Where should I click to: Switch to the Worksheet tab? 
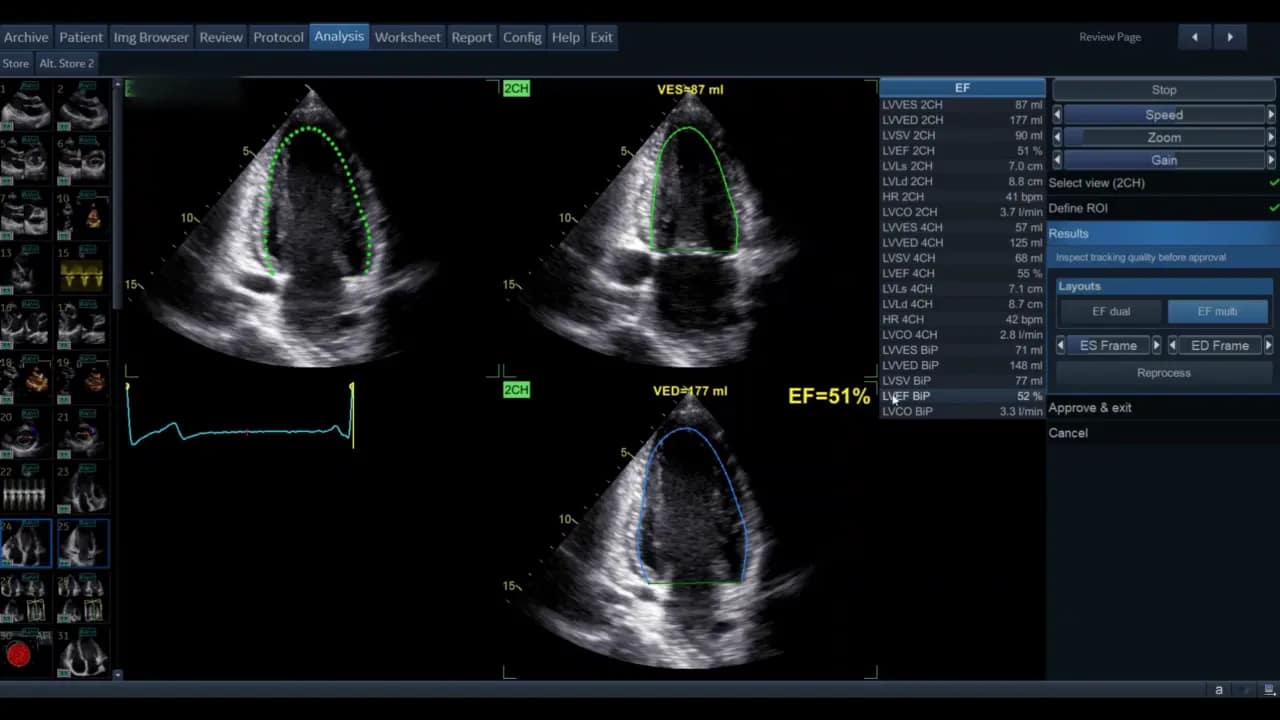(407, 37)
